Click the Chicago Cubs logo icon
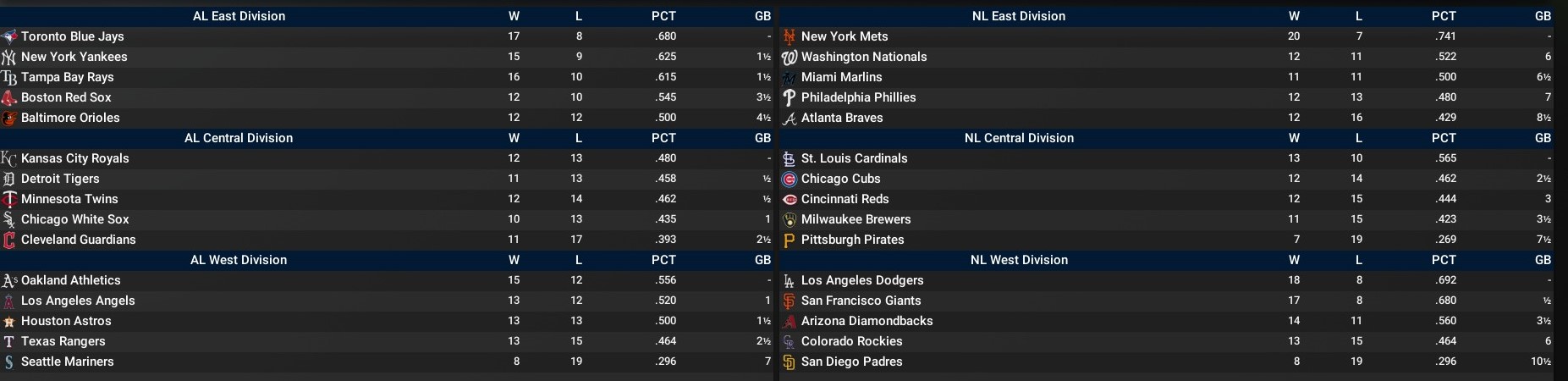1568x381 pixels. pyautogui.click(x=790, y=179)
